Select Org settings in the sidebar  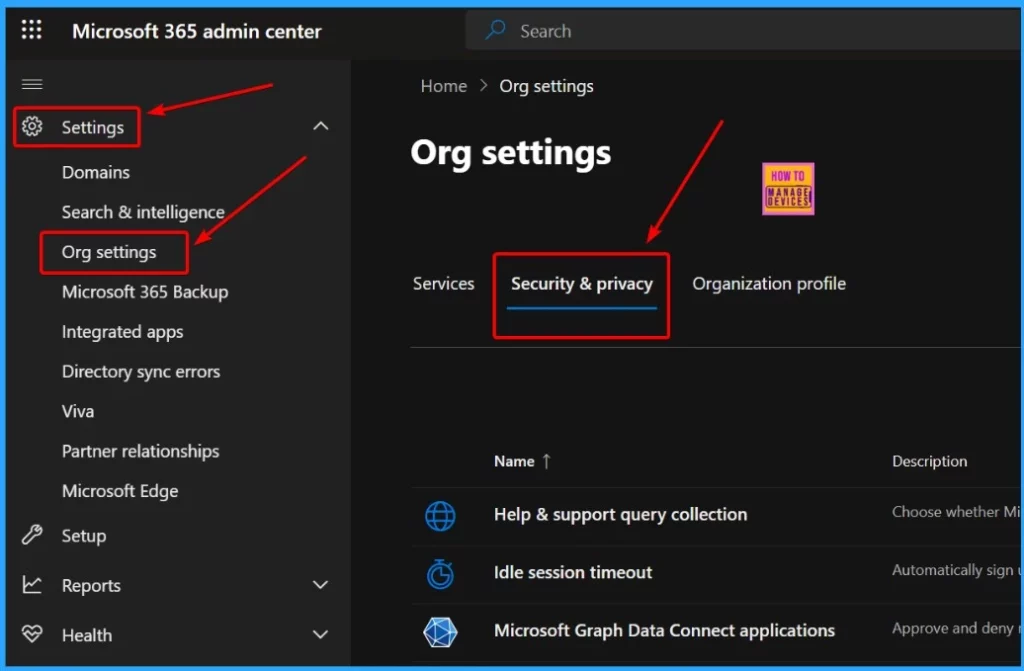tap(109, 252)
